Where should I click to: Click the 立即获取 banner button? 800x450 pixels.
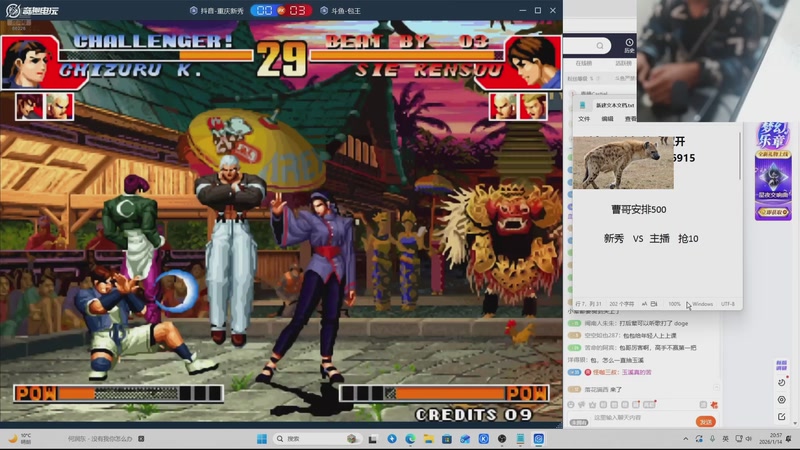[773, 212]
